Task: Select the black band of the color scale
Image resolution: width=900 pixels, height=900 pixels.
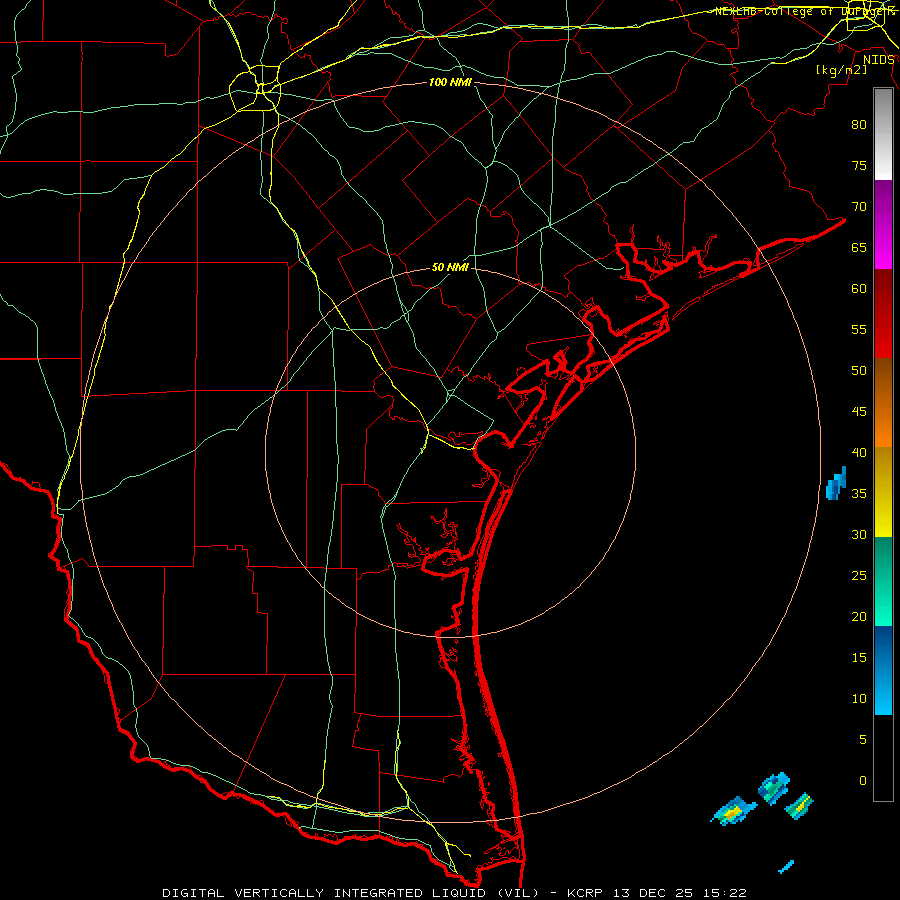Action: (883, 758)
